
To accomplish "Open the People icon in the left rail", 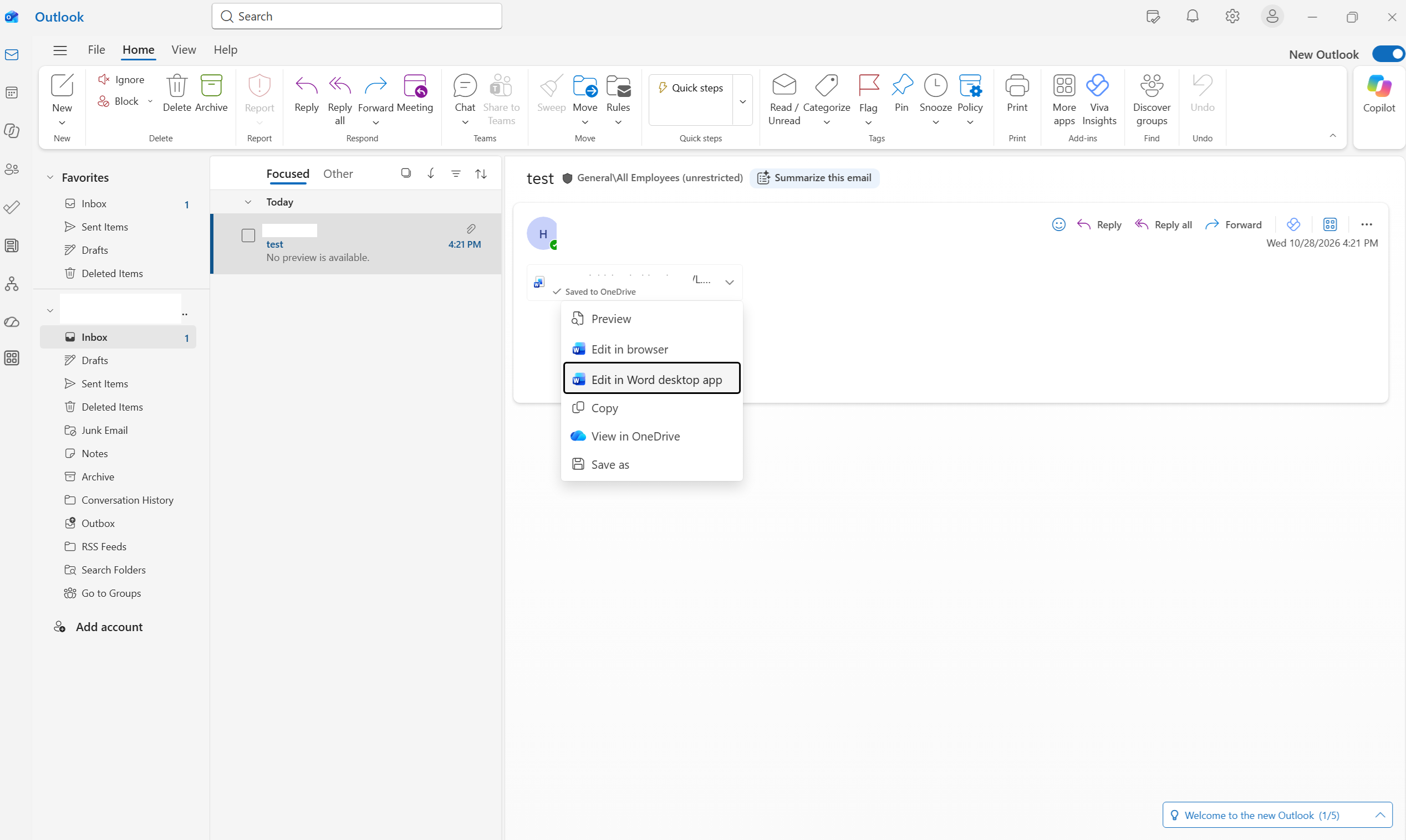I will click(12, 169).
